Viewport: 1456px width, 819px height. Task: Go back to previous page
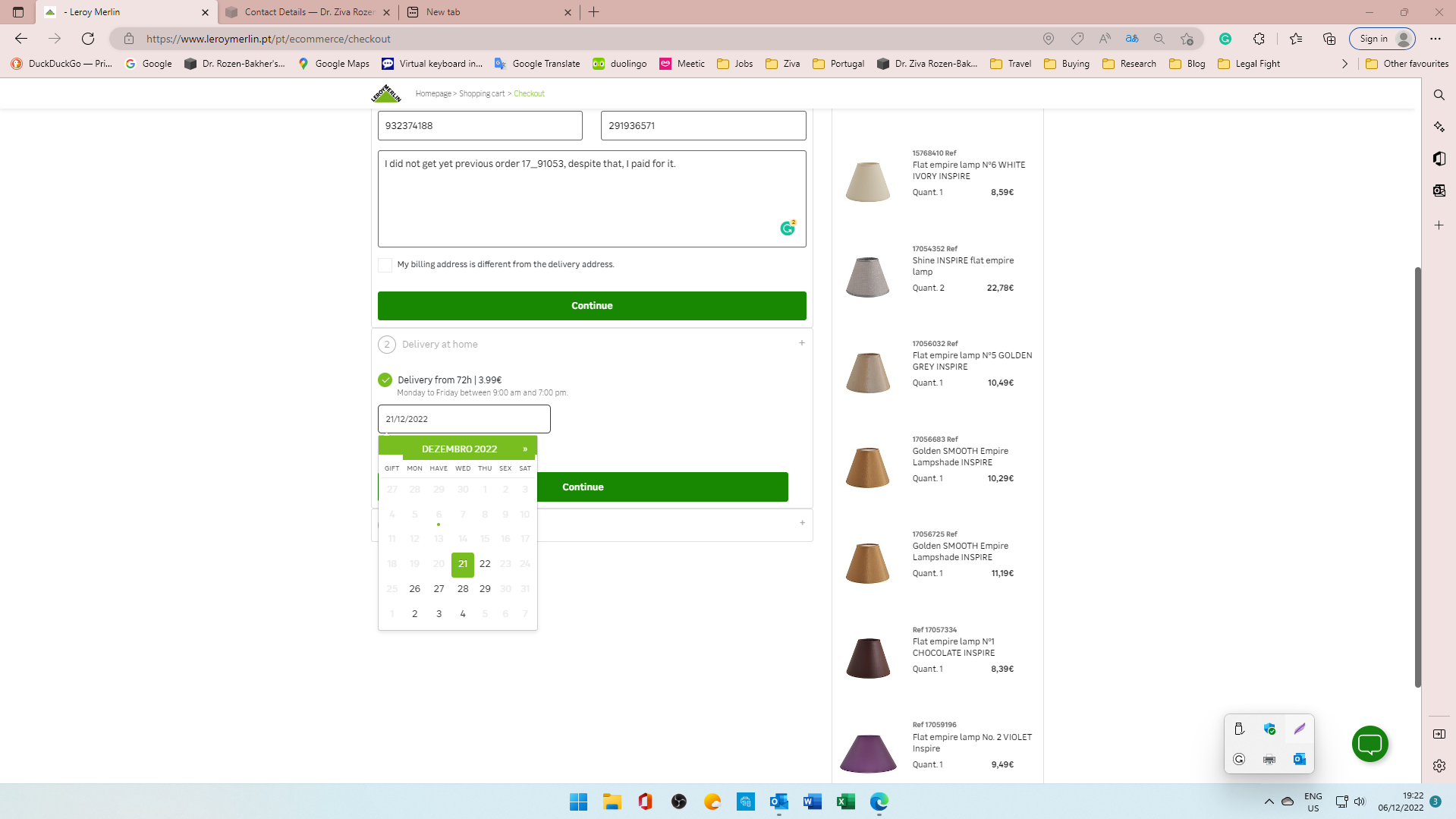point(21,39)
